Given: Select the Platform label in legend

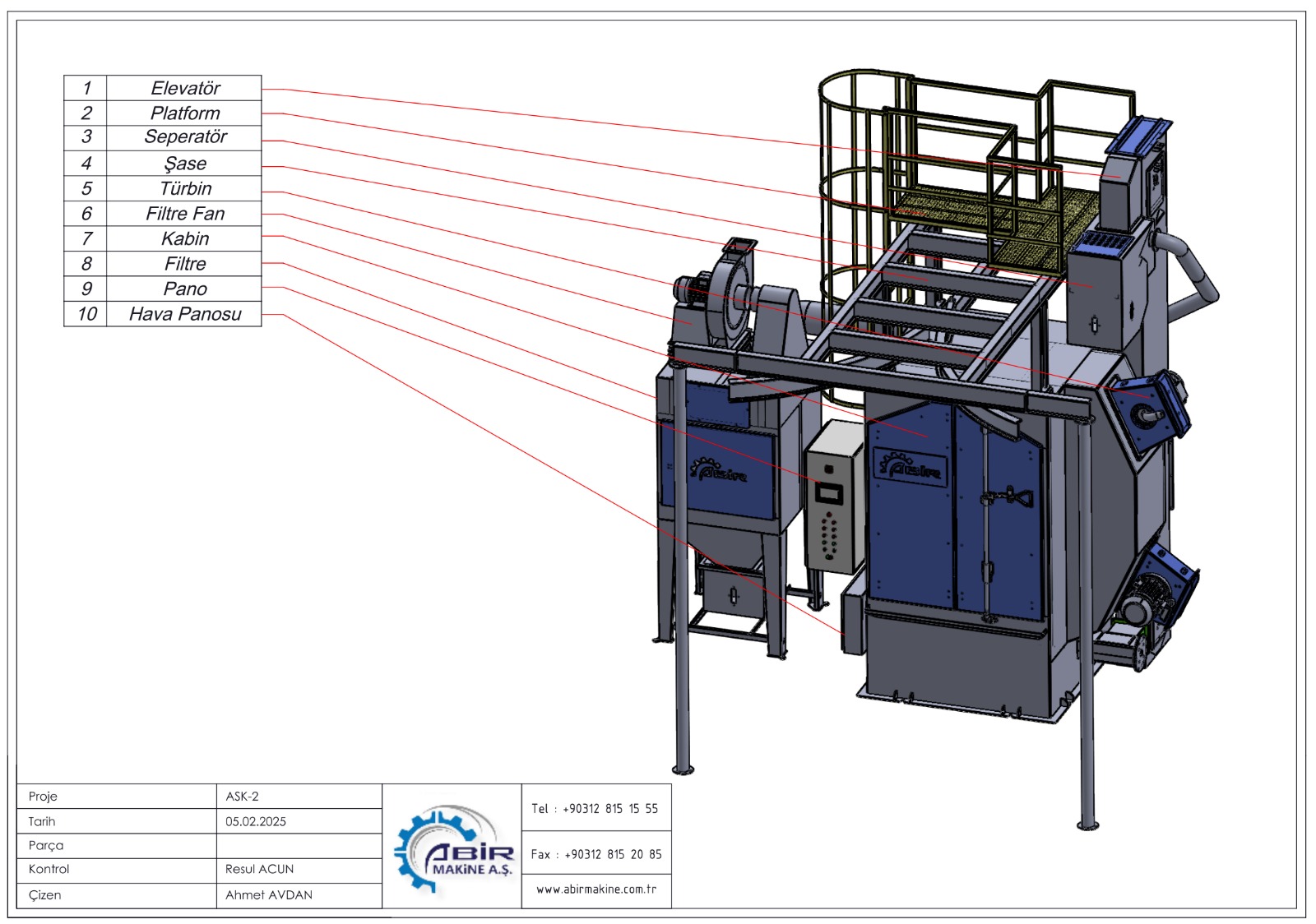Looking at the screenshot, I should [185, 113].
